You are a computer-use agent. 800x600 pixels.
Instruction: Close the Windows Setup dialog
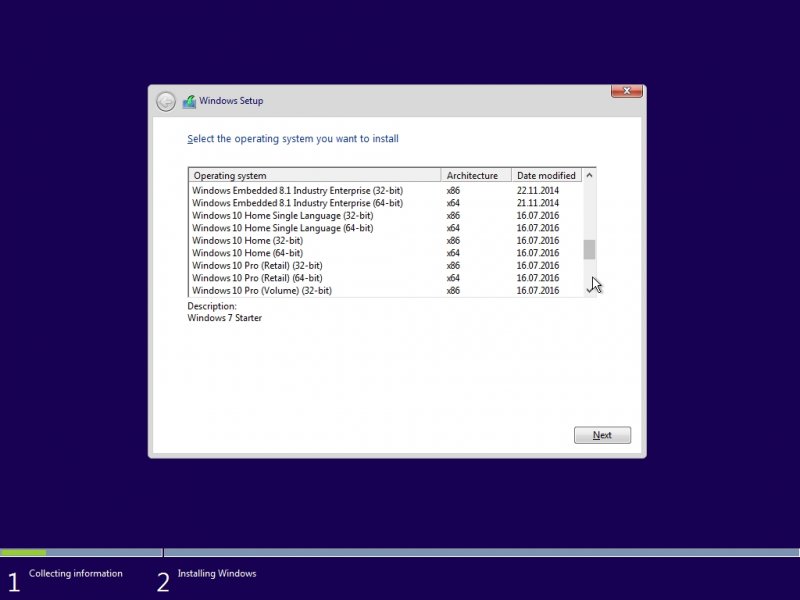point(627,91)
